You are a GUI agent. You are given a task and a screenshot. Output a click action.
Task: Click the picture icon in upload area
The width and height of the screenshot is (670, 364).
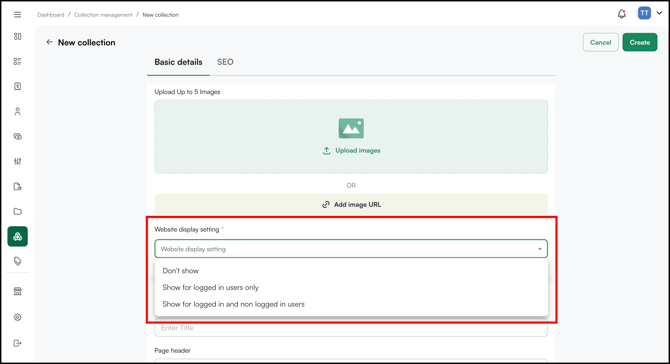[351, 128]
